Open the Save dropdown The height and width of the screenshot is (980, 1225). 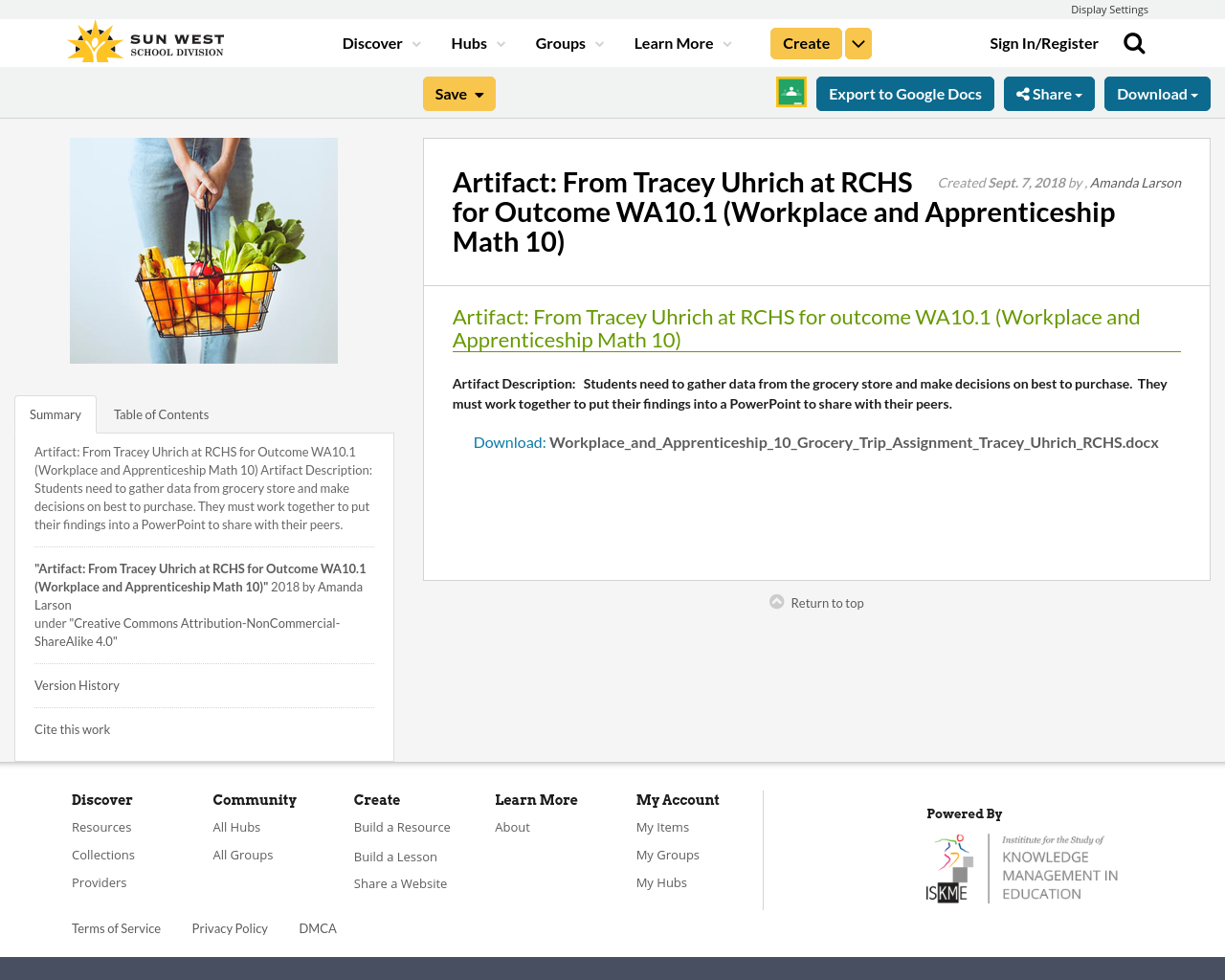point(459,94)
